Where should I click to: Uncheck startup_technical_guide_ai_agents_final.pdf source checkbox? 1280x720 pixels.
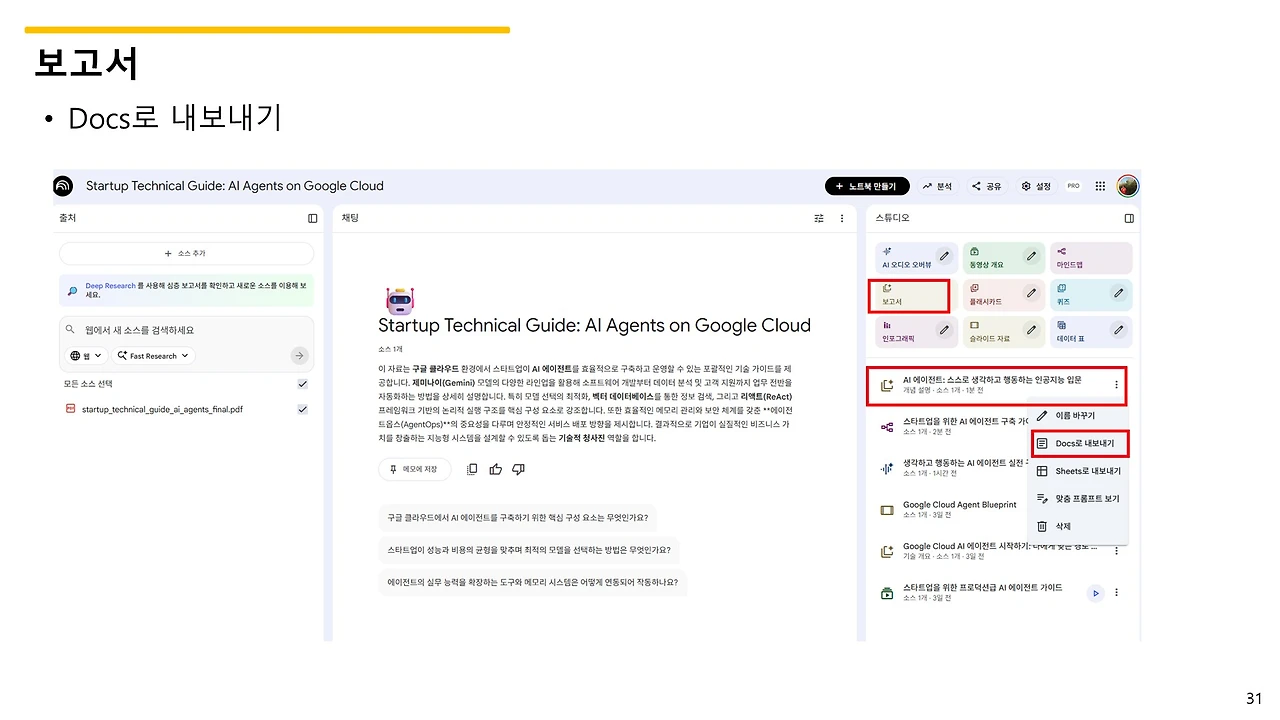tap(302, 409)
